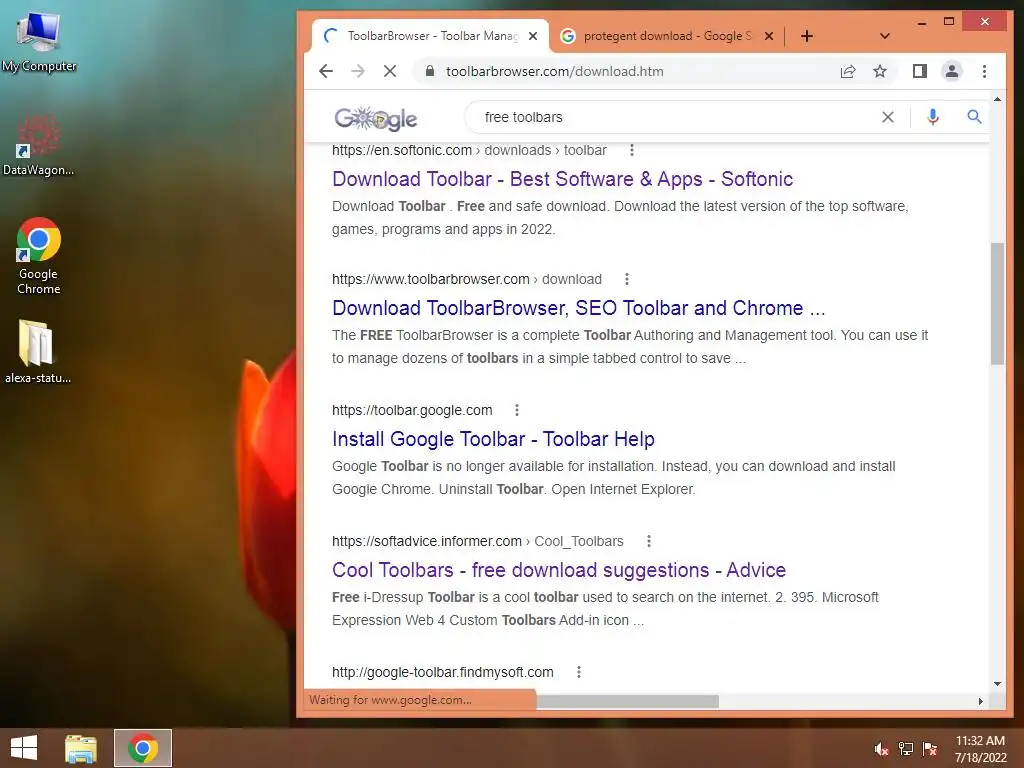Open options for findmysoft.com result

(579, 672)
